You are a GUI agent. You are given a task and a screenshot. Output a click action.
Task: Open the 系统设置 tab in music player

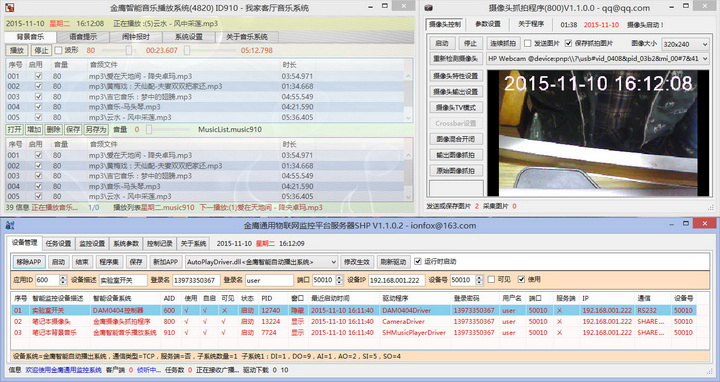click(188, 37)
